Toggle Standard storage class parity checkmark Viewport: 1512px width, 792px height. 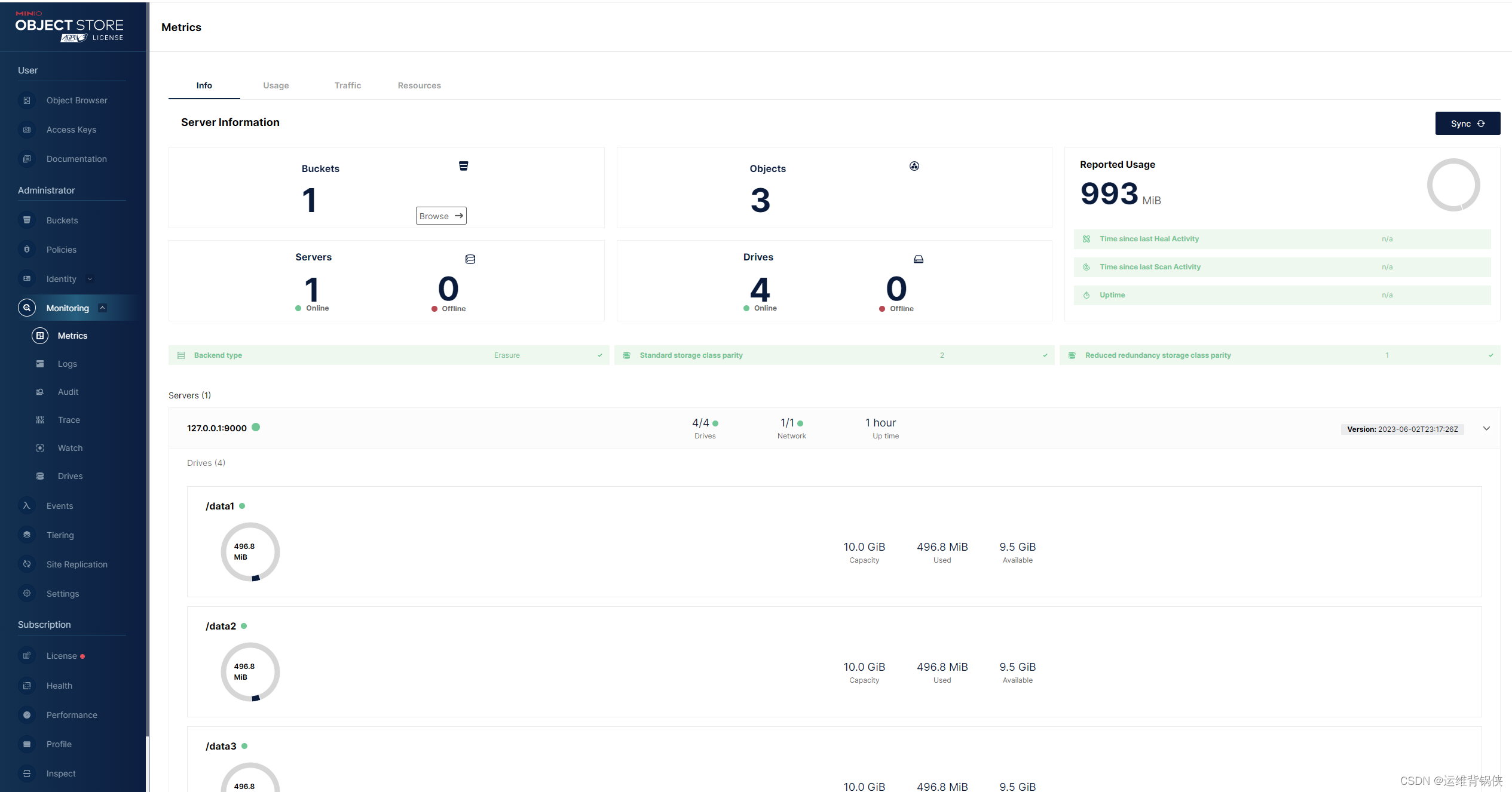coord(1045,355)
